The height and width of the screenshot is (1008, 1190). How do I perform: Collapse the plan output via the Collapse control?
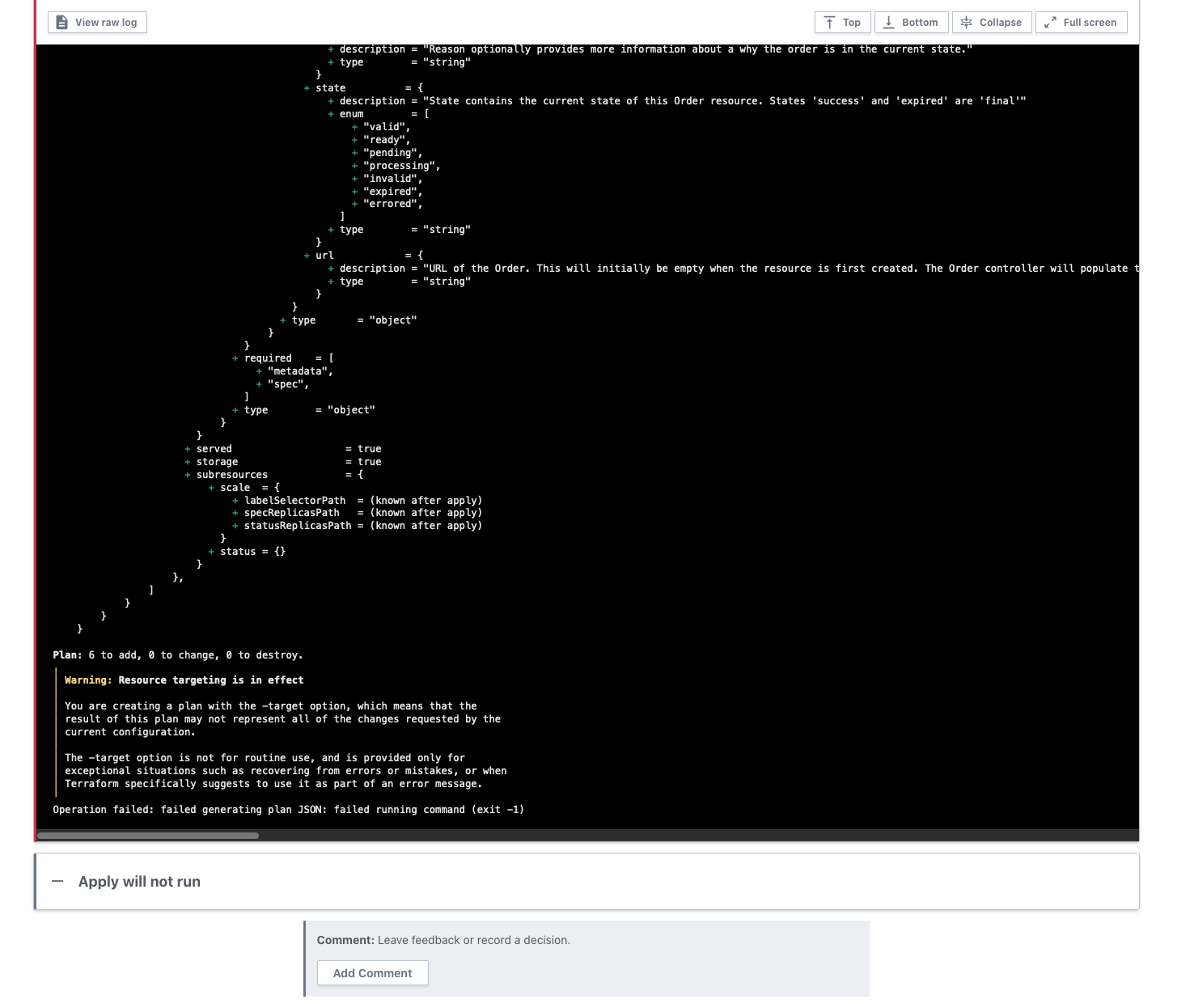point(991,22)
